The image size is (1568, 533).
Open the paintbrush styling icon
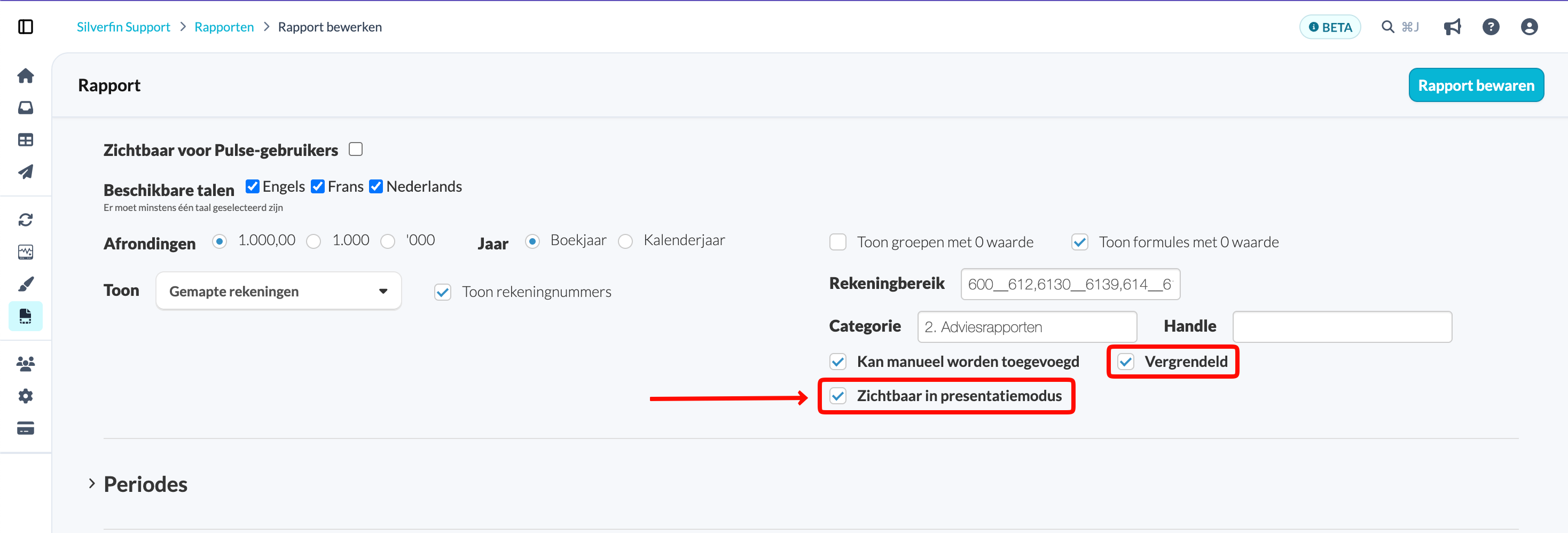26,284
